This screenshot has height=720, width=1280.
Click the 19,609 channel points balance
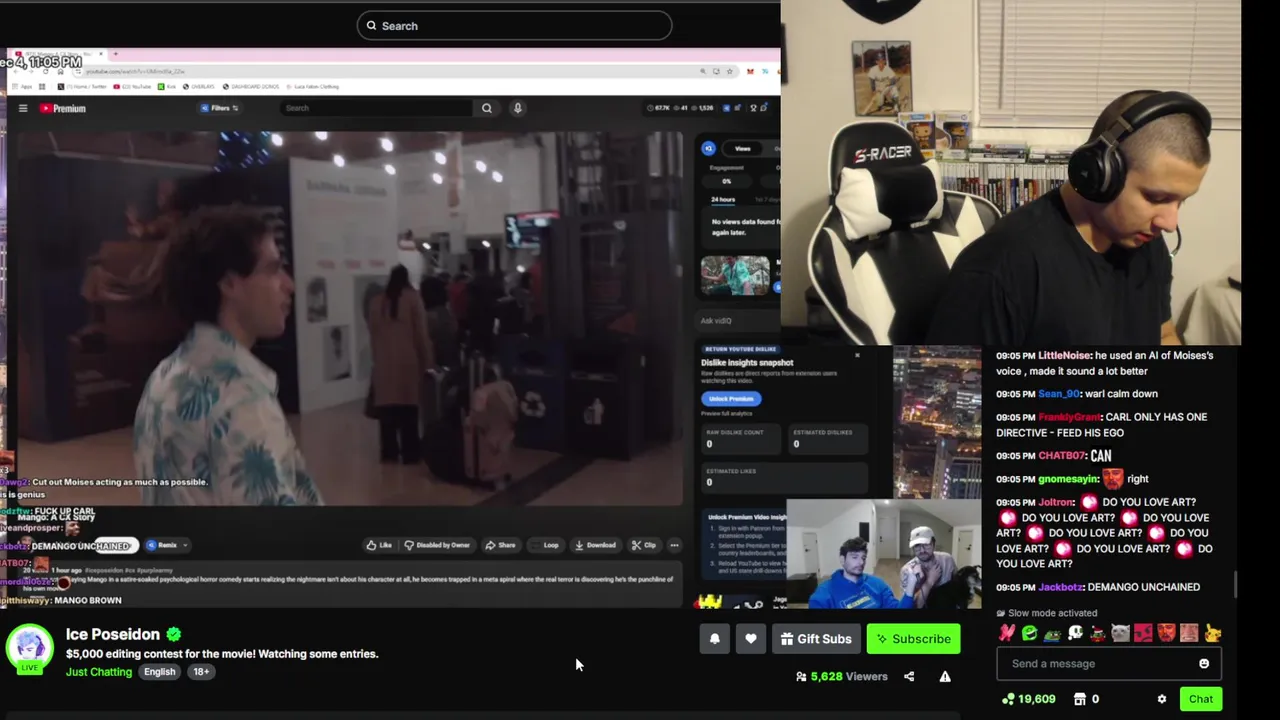click(1029, 699)
